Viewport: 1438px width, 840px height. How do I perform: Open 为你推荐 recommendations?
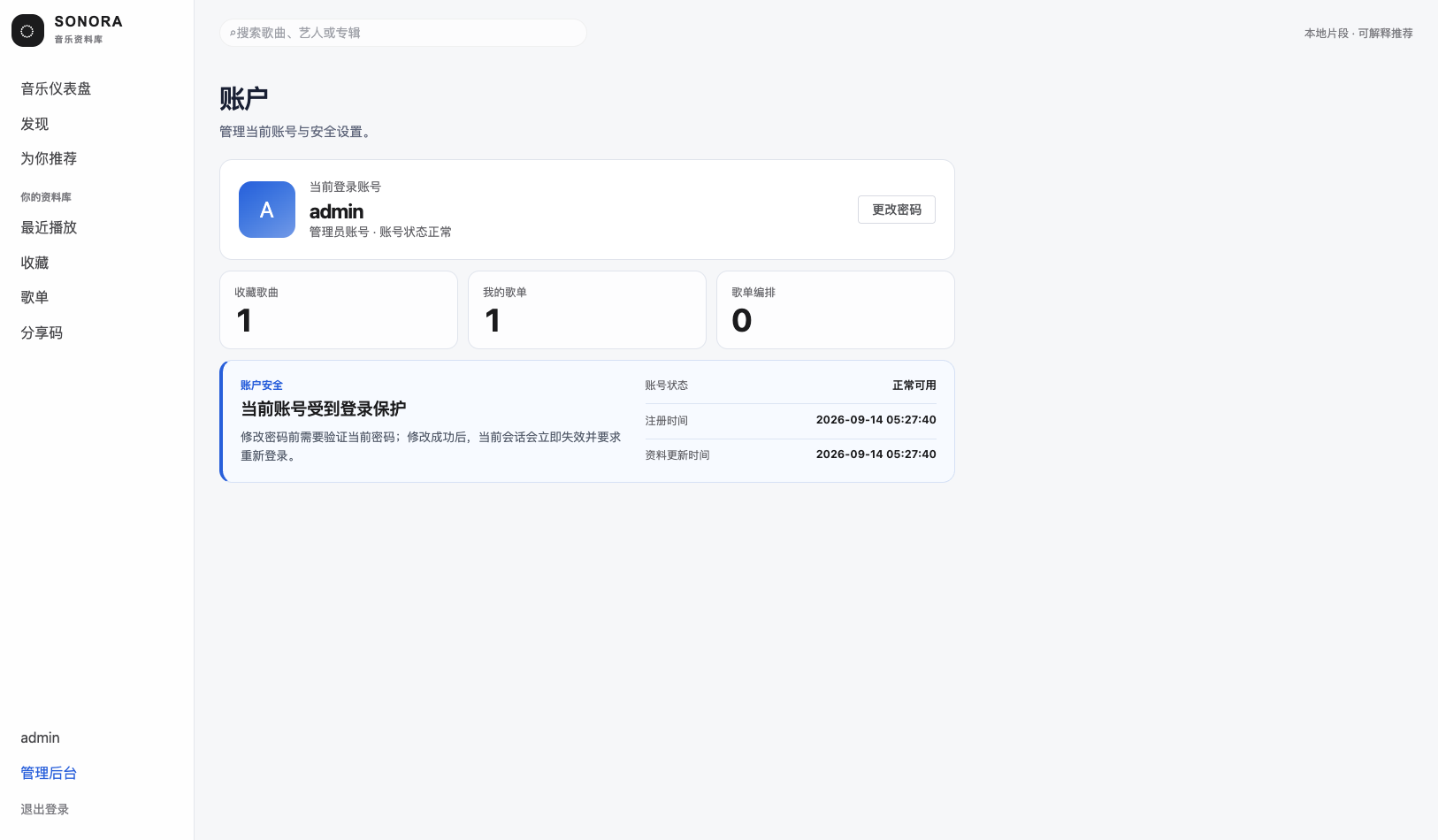[49, 158]
